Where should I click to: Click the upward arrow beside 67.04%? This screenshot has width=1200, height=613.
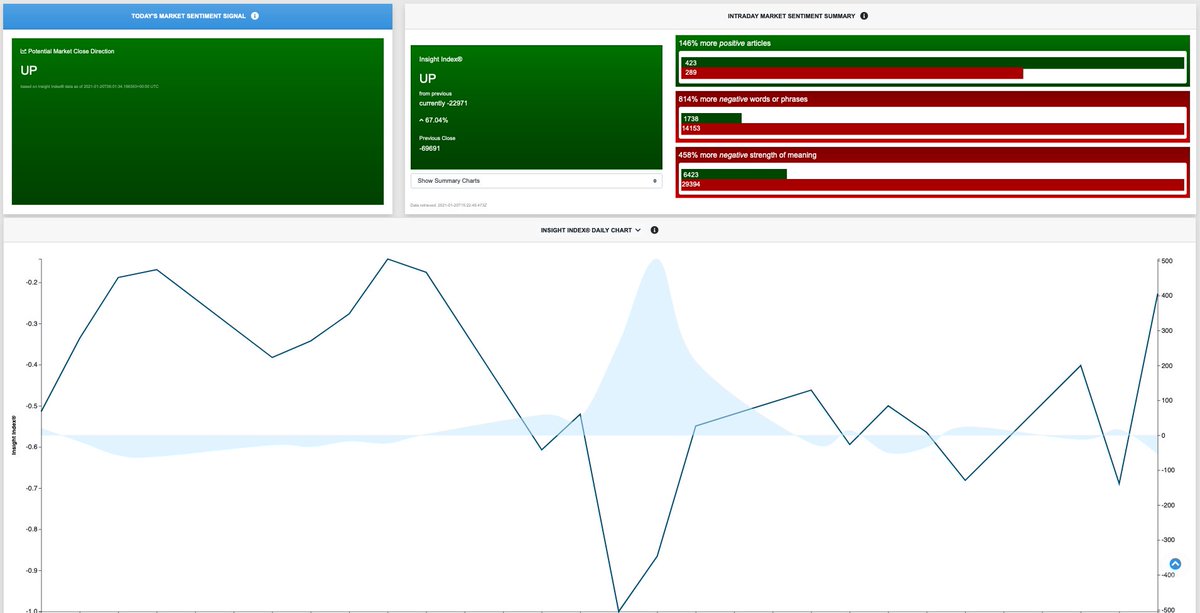(x=424, y=118)
